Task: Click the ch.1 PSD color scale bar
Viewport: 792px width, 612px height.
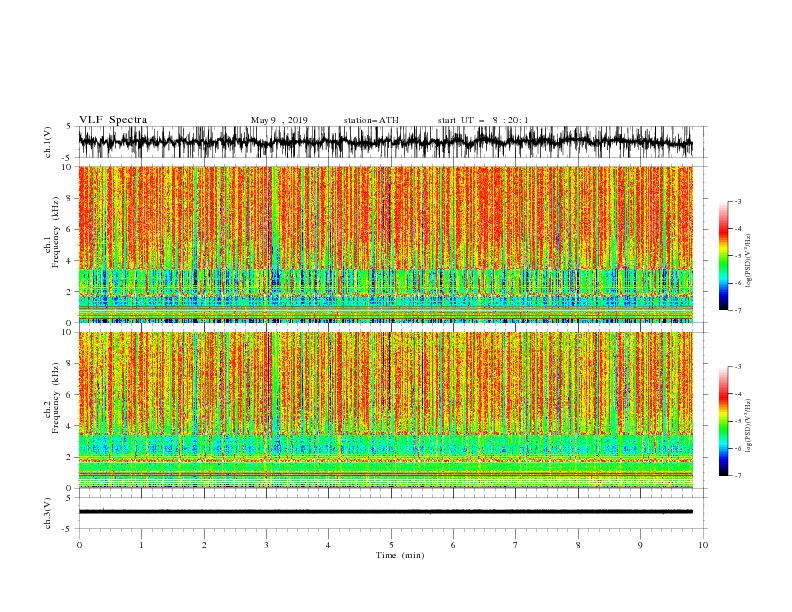Action: click(x=723, y=256)
